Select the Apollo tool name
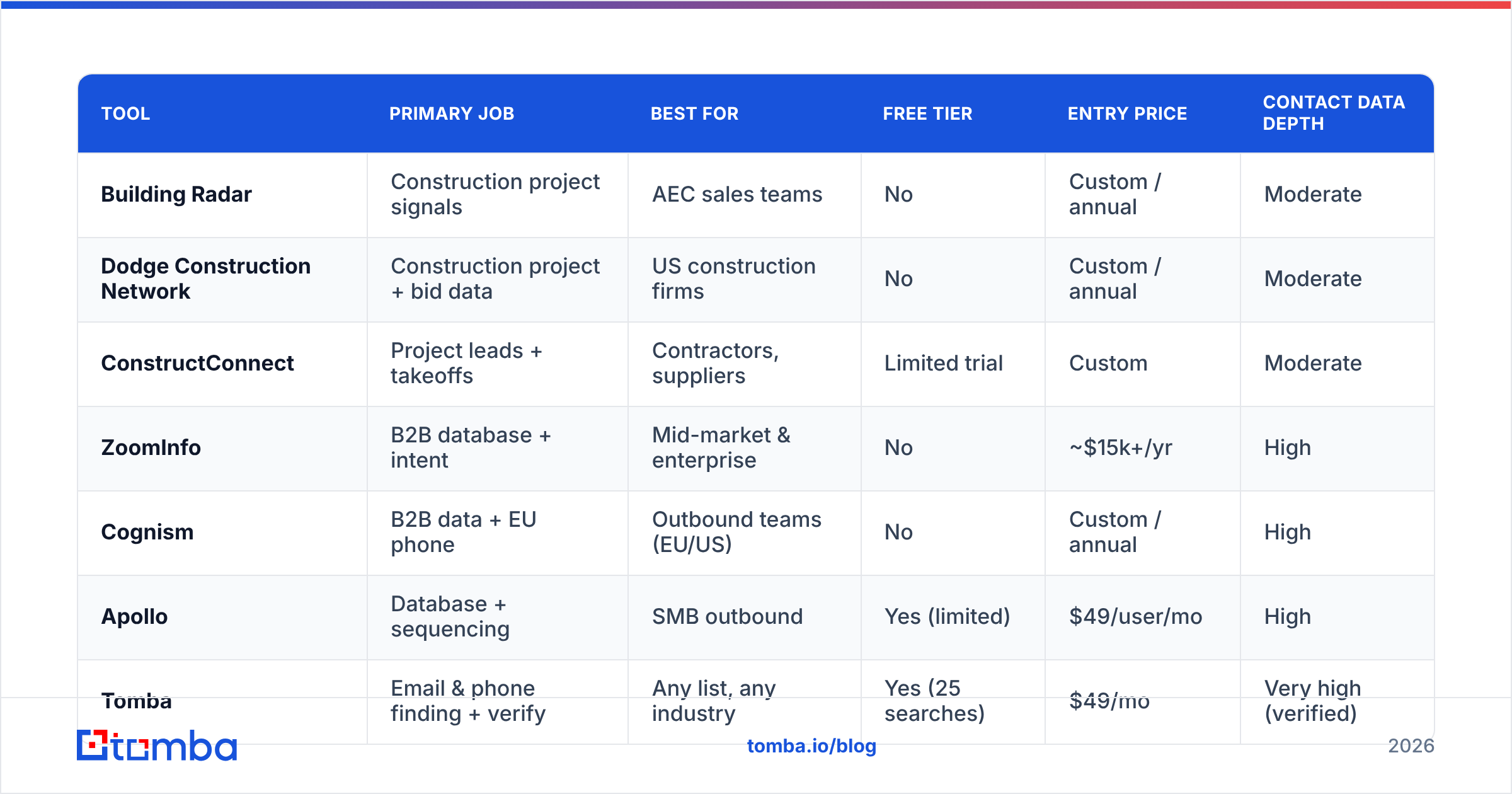Screen dimensions: 1512x794 pyautogui.click(x=135, y=616)
